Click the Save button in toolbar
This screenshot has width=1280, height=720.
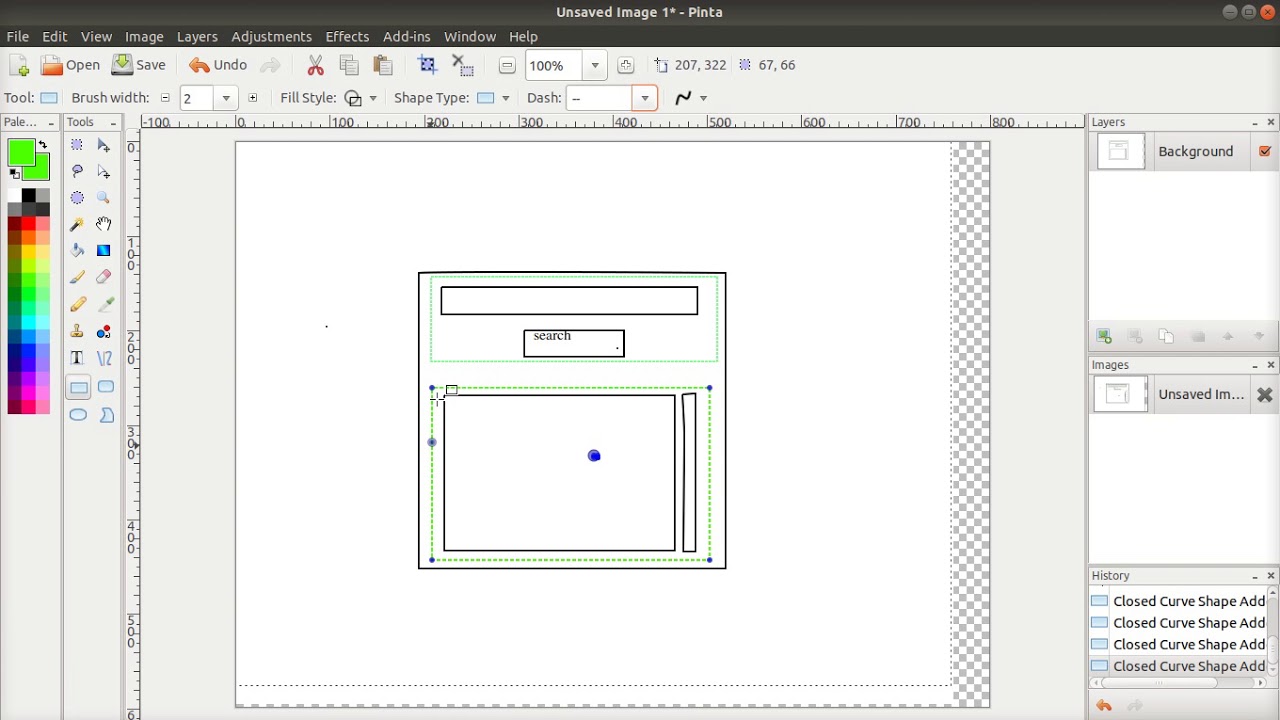(139, 65)
